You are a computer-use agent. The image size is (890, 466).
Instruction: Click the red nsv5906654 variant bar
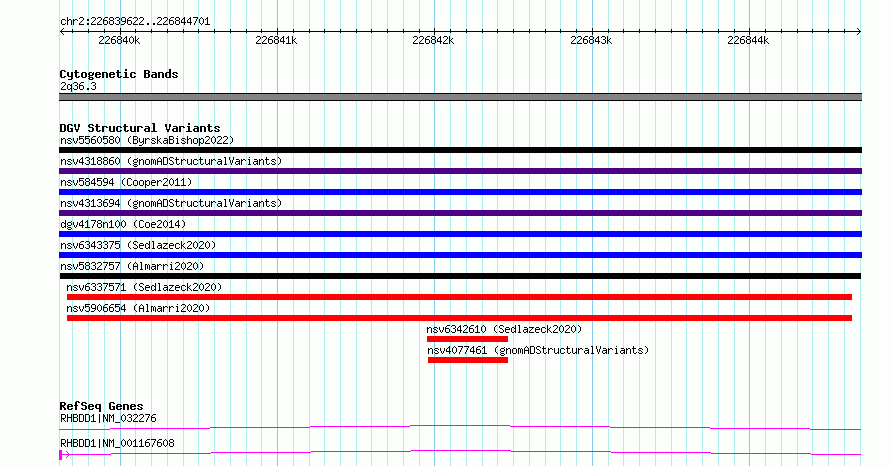(459, 318)
